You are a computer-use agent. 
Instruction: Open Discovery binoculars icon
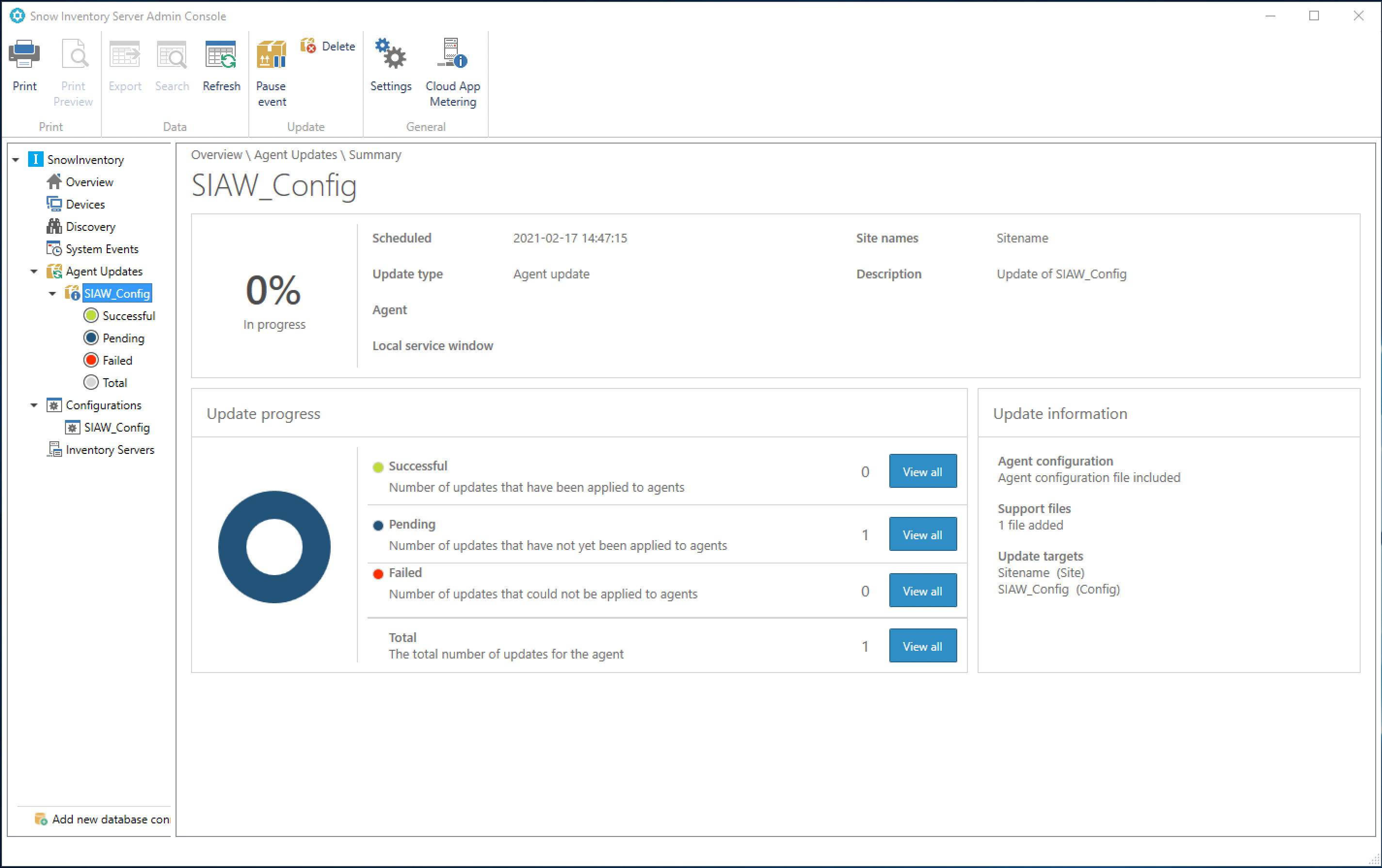[54, 227]
